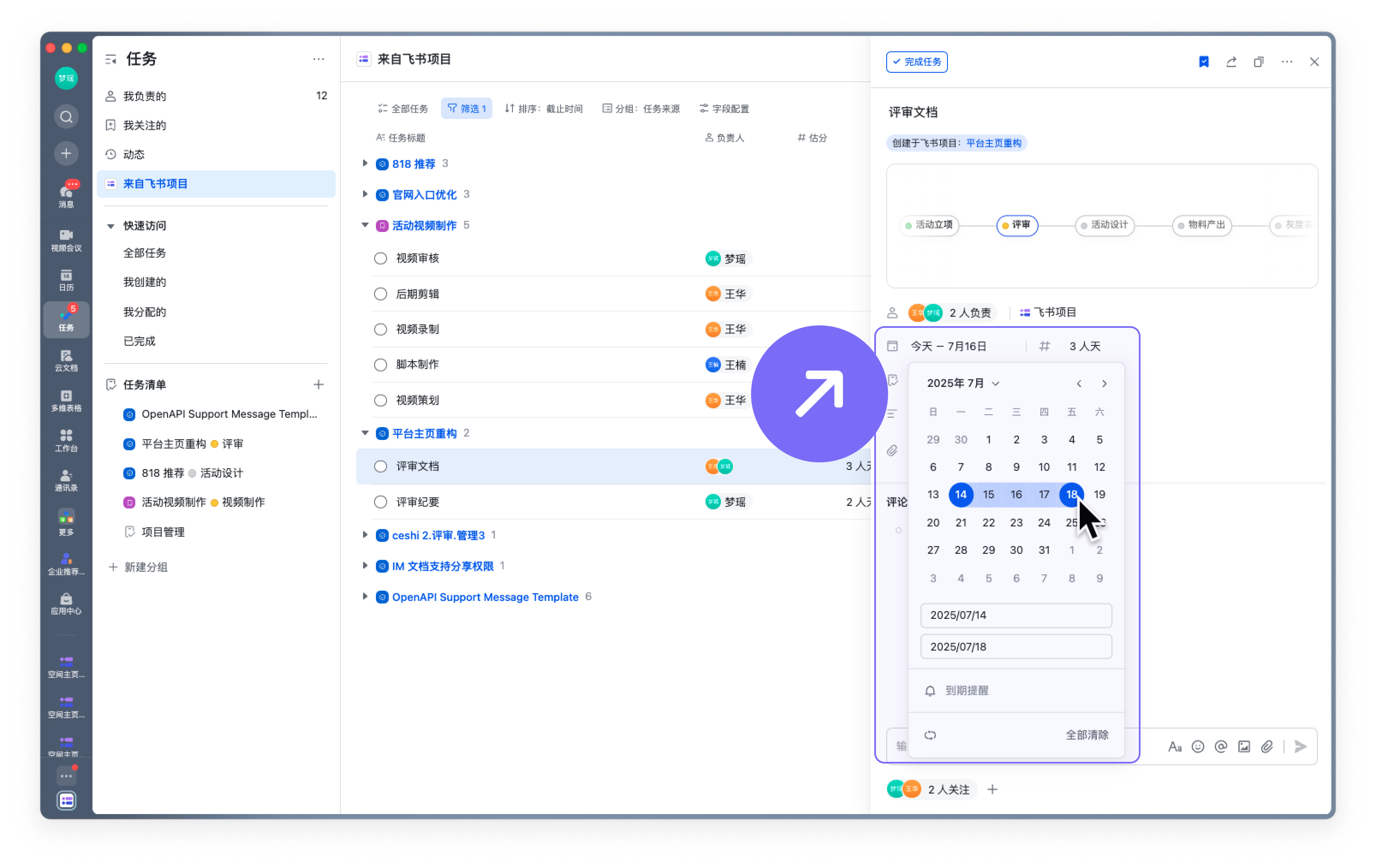Select 已完成 under 快速访问
1376x868 pixels.
(140, 341)
